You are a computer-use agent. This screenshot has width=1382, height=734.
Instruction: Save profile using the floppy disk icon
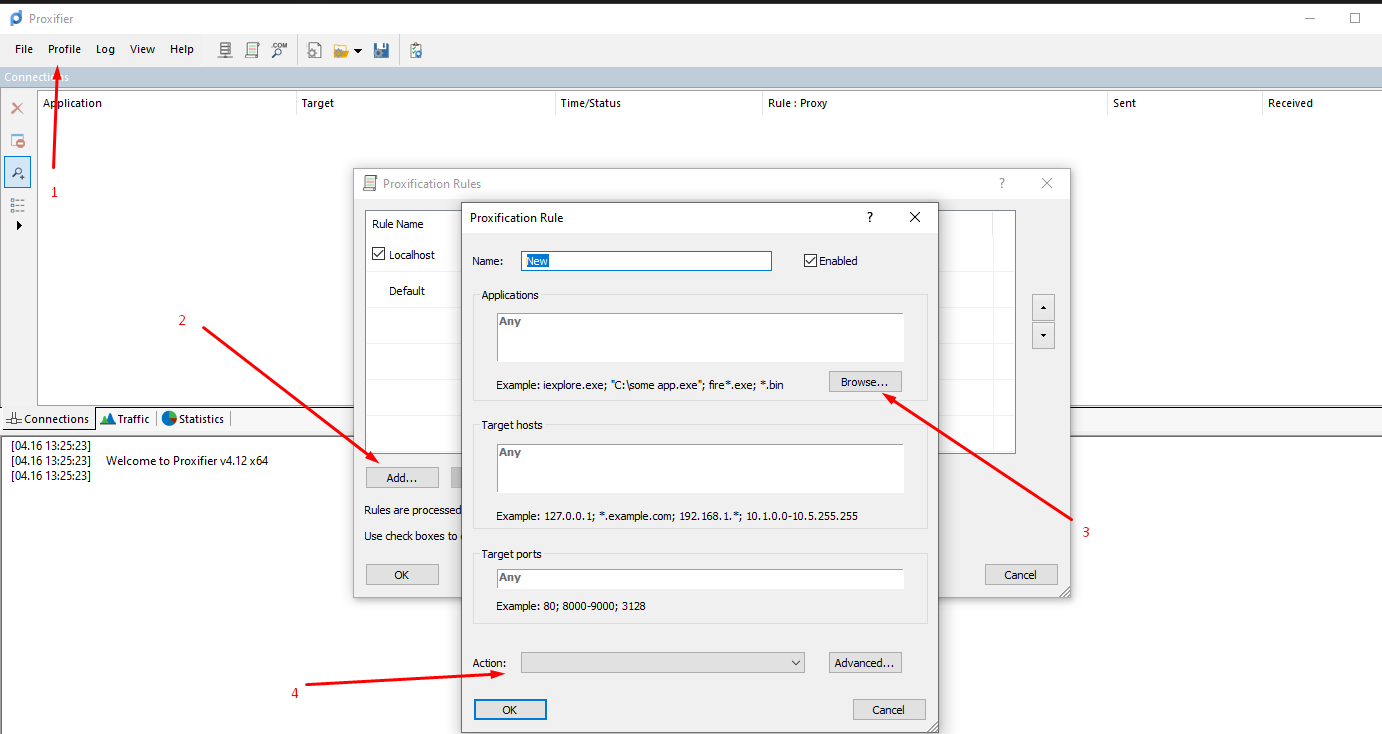[381, 50]
